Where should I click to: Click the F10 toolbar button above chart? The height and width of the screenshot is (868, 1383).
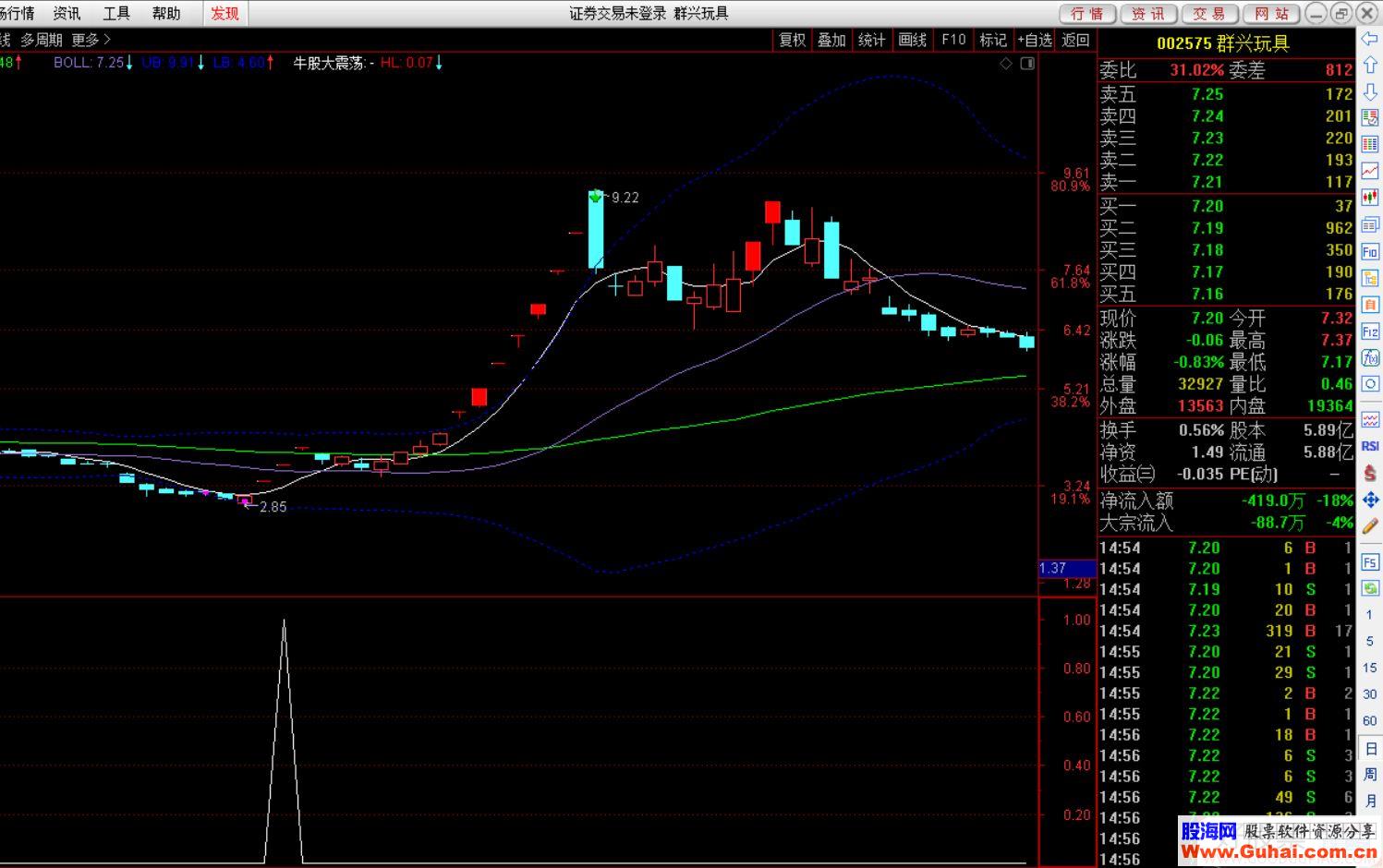[x=953, y=40]
